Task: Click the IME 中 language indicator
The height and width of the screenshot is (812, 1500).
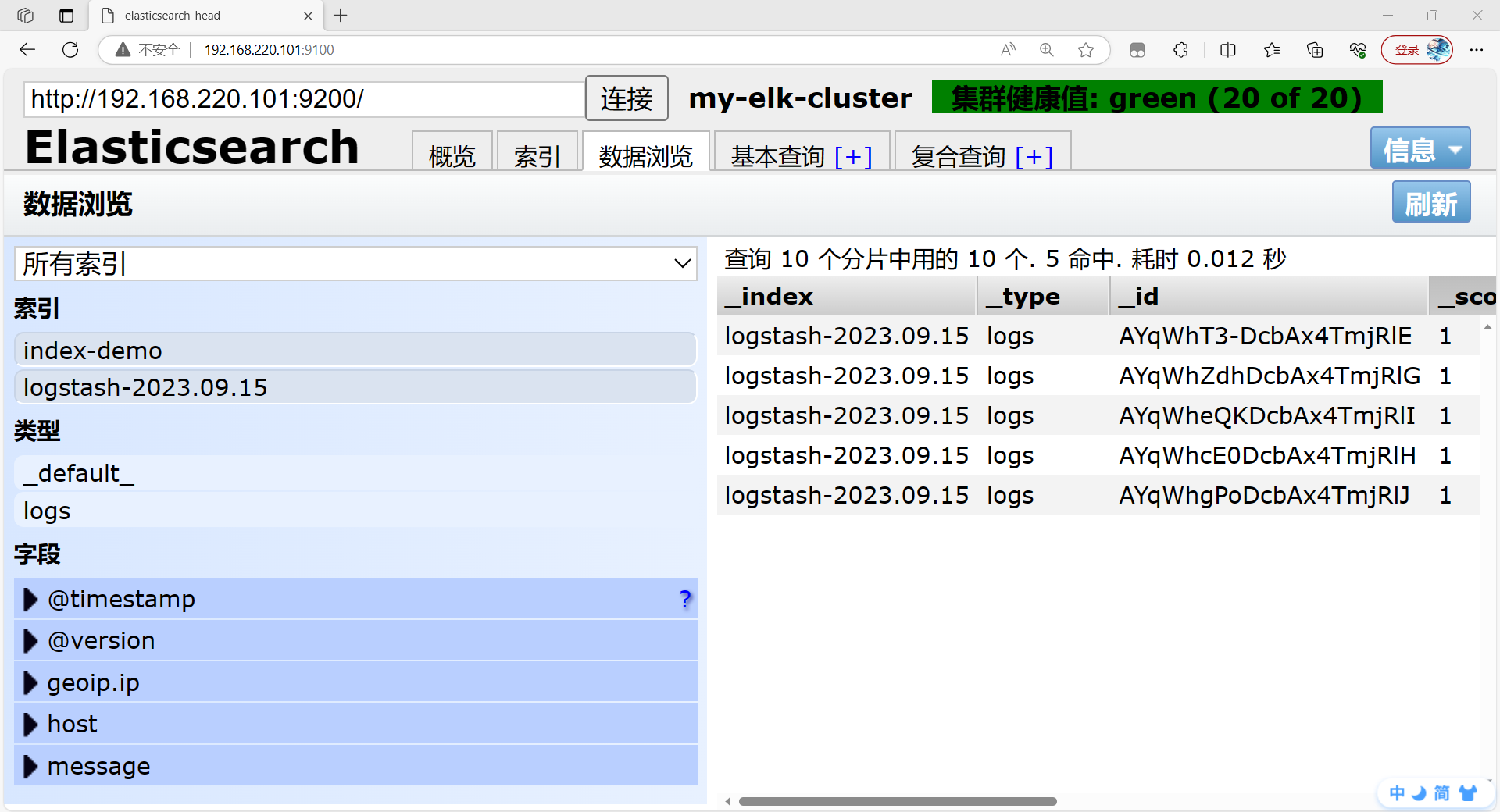Action: (x=1398, y=793)
